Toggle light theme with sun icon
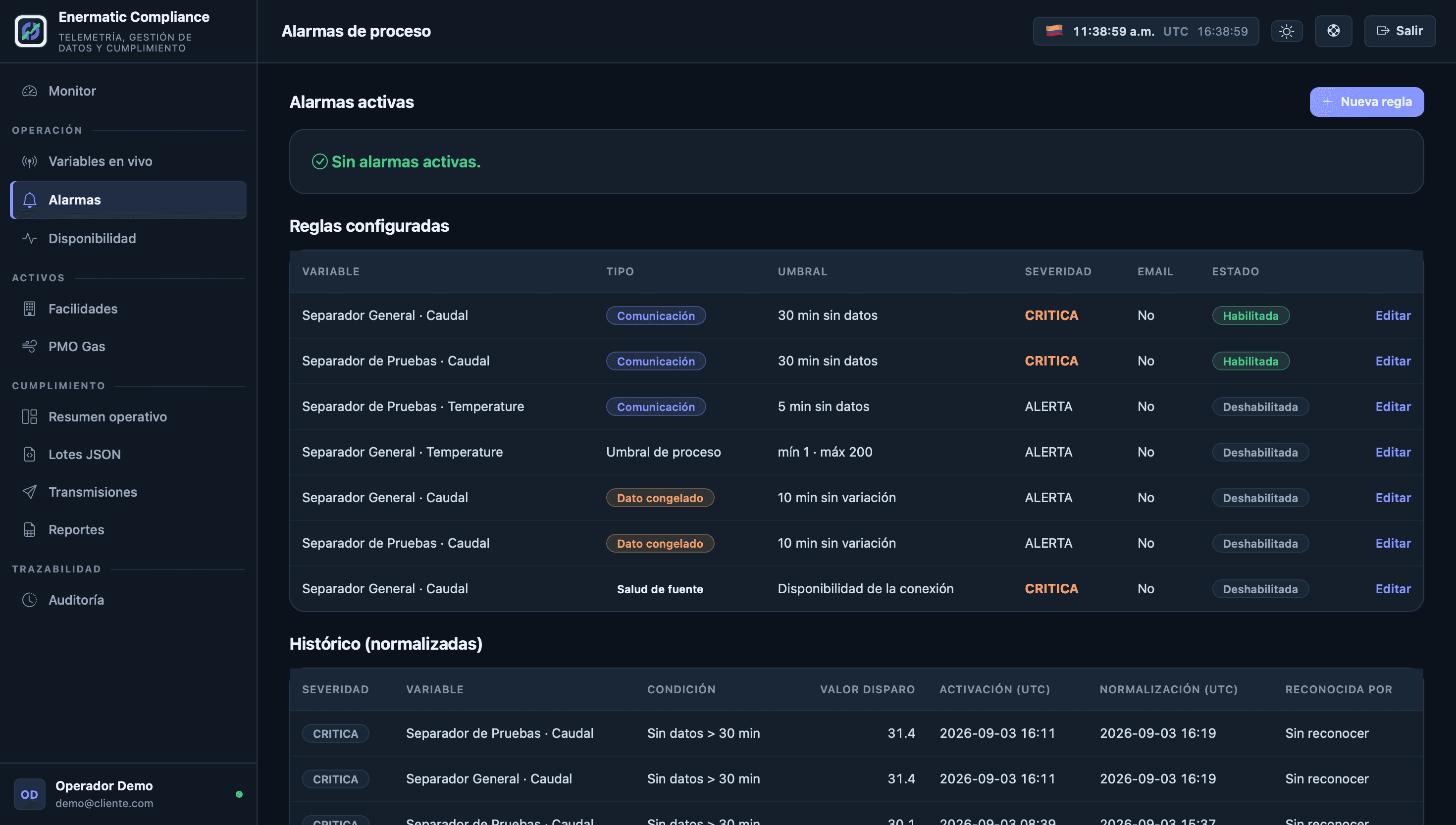This screenshot has width=1456, height=825. [x=1287, y=31]
